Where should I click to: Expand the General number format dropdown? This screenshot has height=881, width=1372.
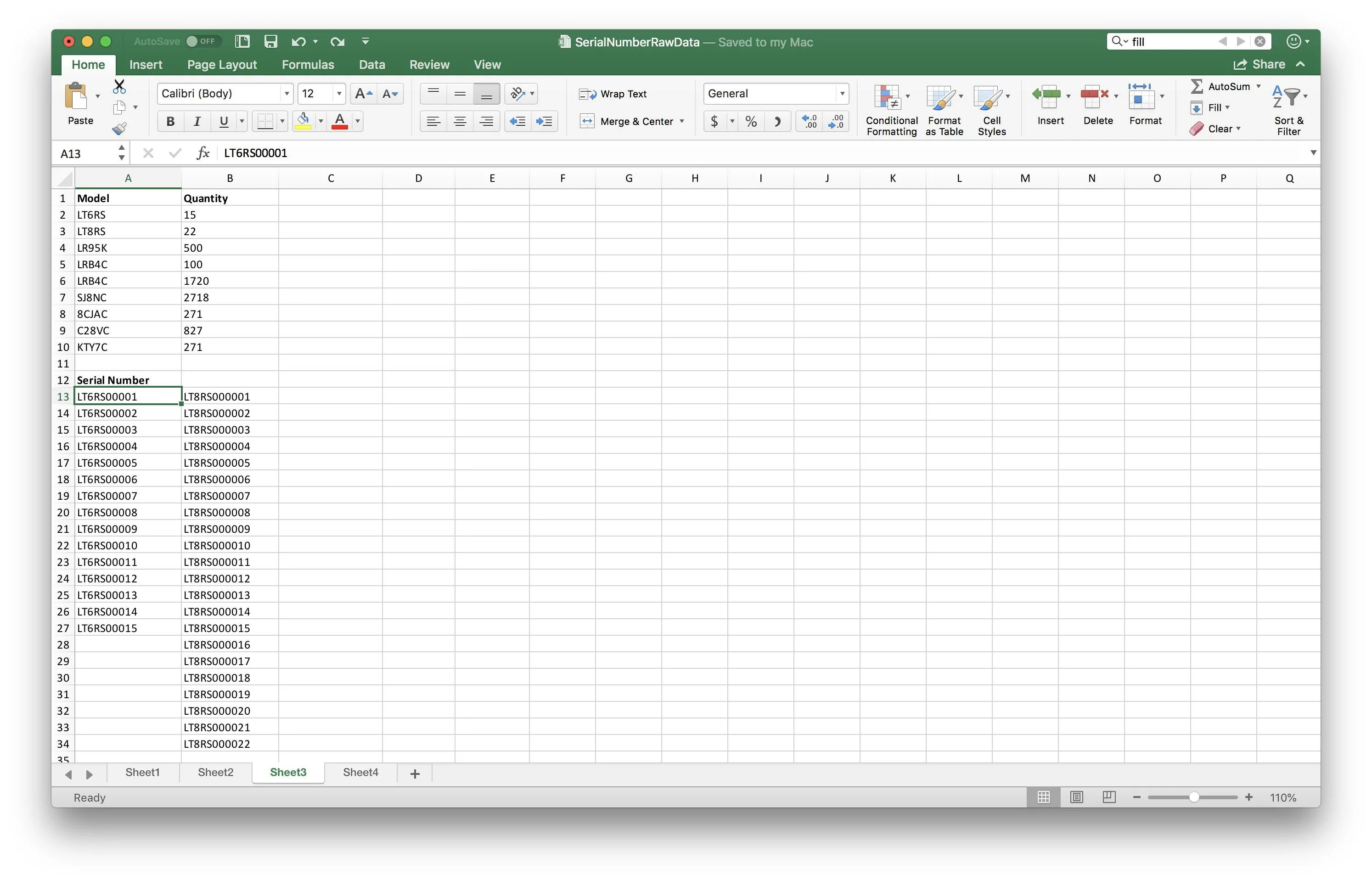click(842, 94)
